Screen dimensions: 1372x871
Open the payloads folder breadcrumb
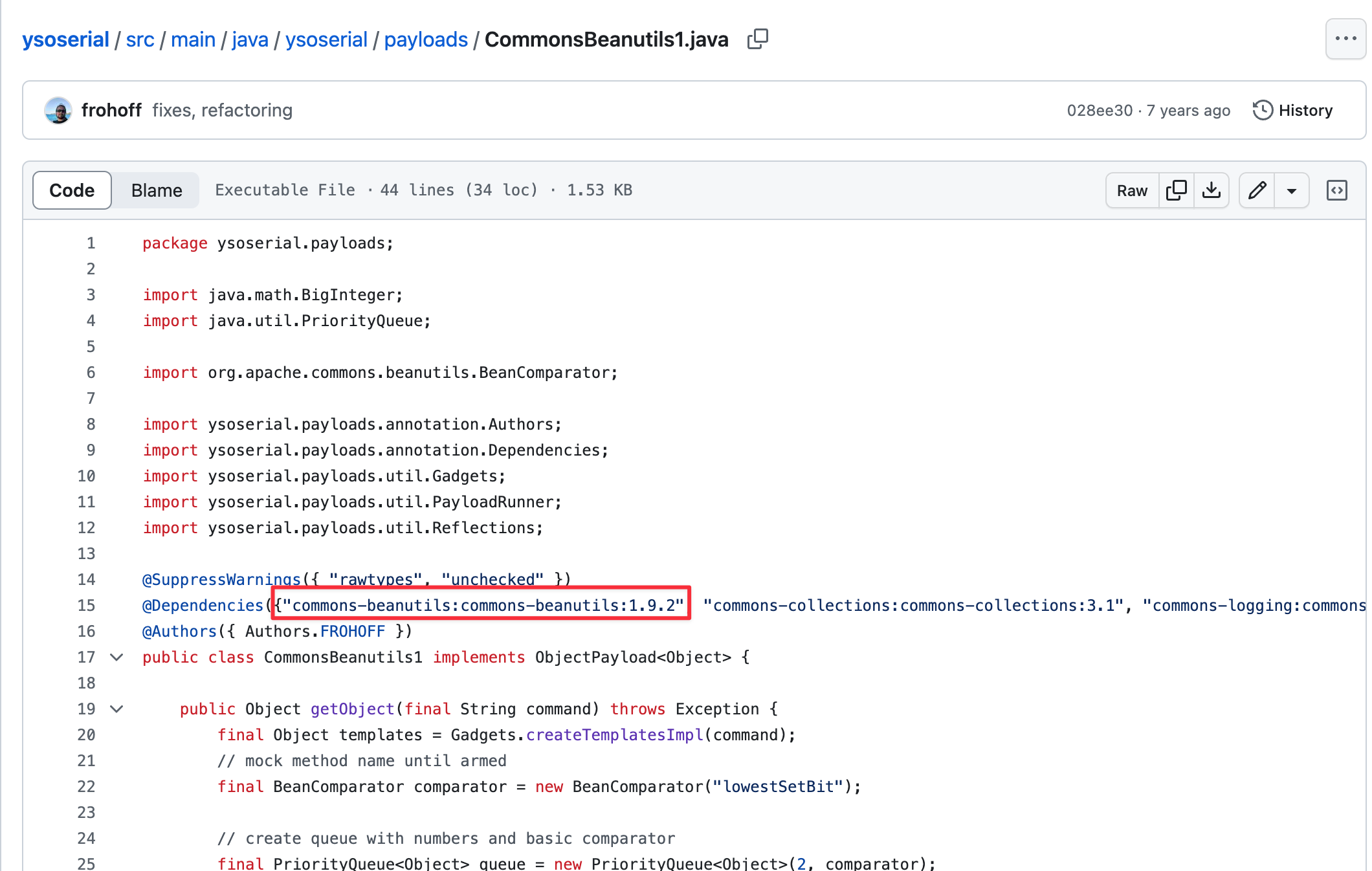click(426, 39)
